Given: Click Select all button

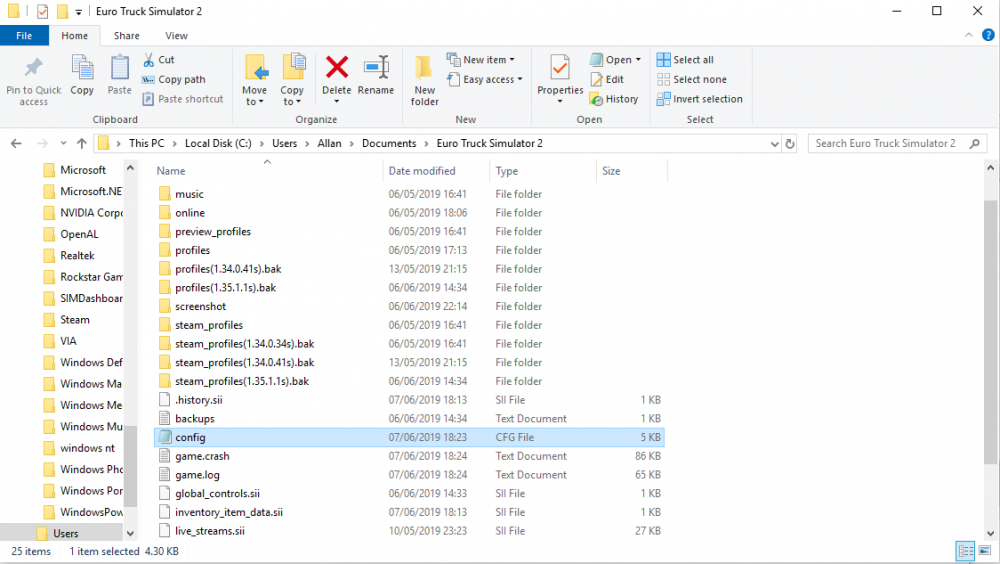Looking at the screenshot, I should [685, 60].
